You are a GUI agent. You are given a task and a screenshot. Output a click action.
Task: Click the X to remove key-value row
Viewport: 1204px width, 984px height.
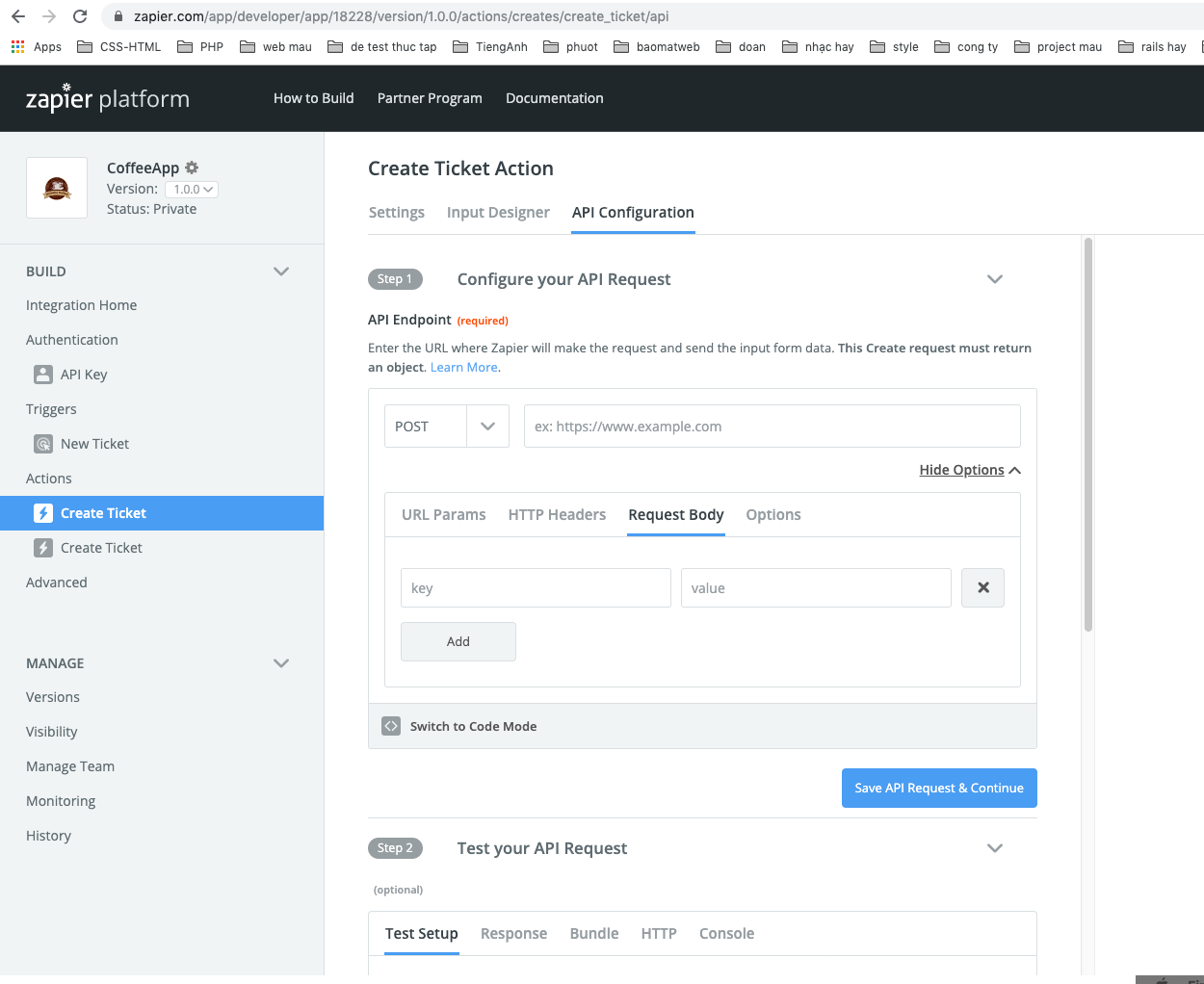[x=982, y=588]
